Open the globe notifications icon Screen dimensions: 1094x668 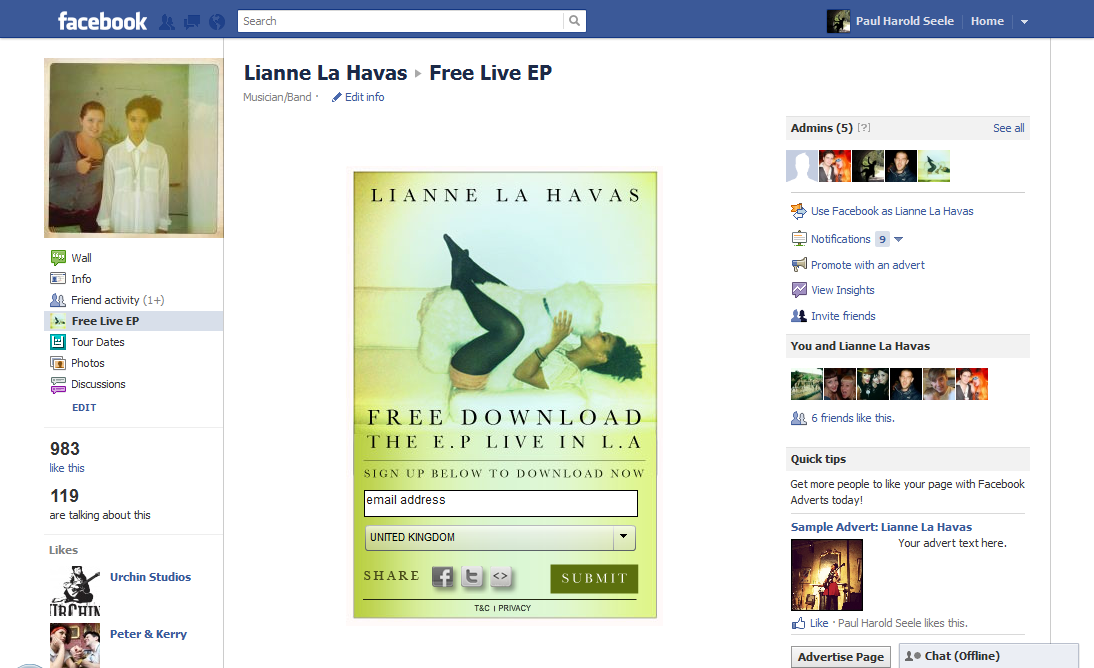click(217, 22)
